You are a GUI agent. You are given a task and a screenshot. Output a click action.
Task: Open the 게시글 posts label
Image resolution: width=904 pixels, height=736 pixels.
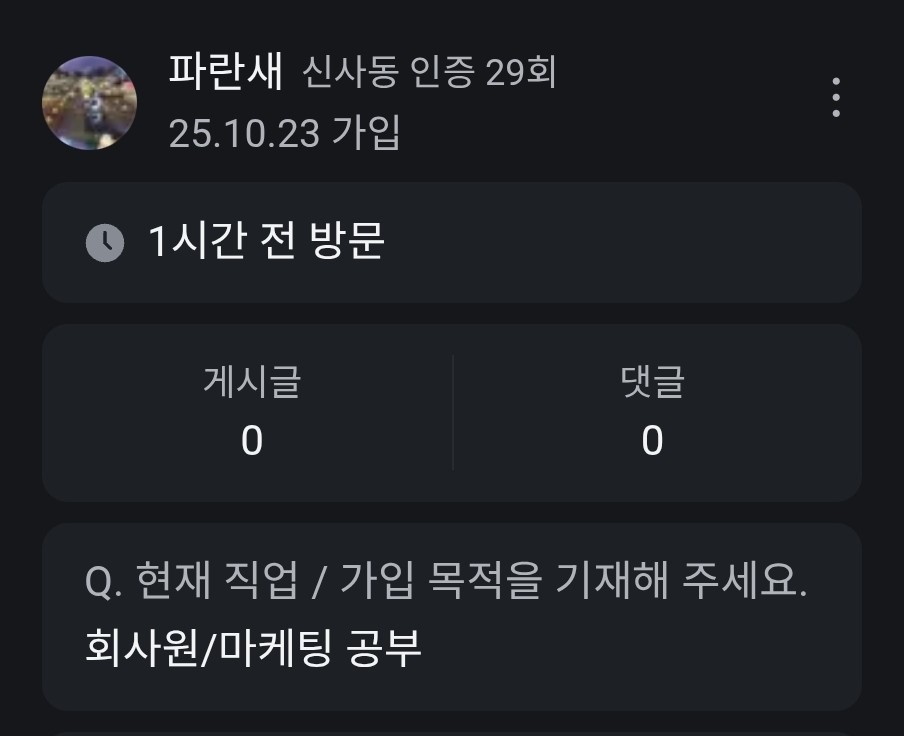click(x=251, y=381)
